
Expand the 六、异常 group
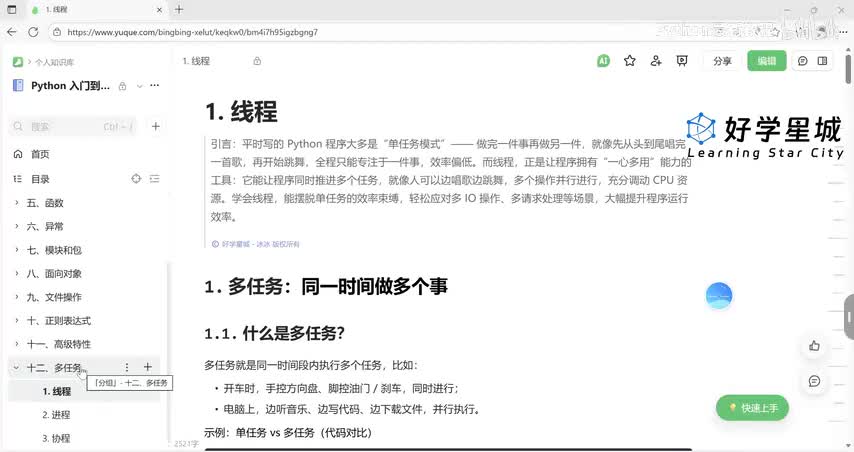click(x=16, y=226)
